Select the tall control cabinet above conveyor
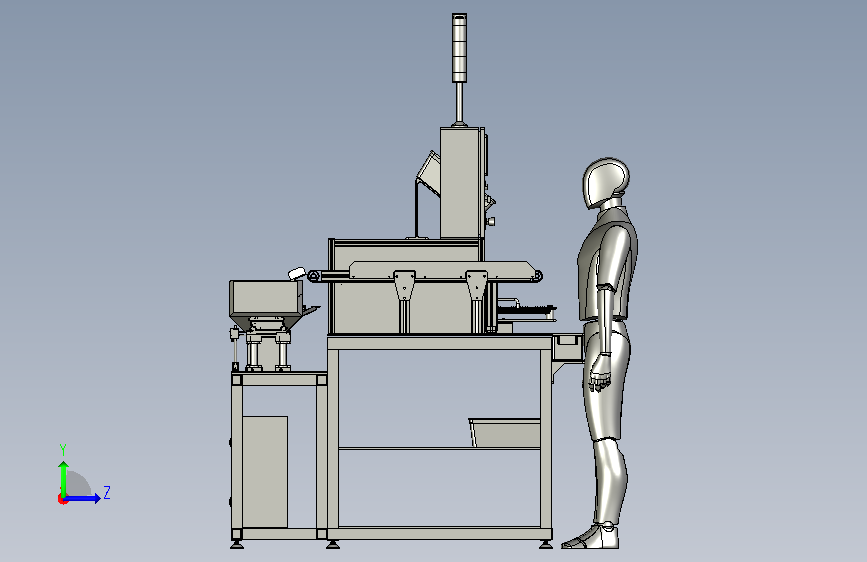Image resolution: width=867 pixels, height=562 pixels. [462, 183]
